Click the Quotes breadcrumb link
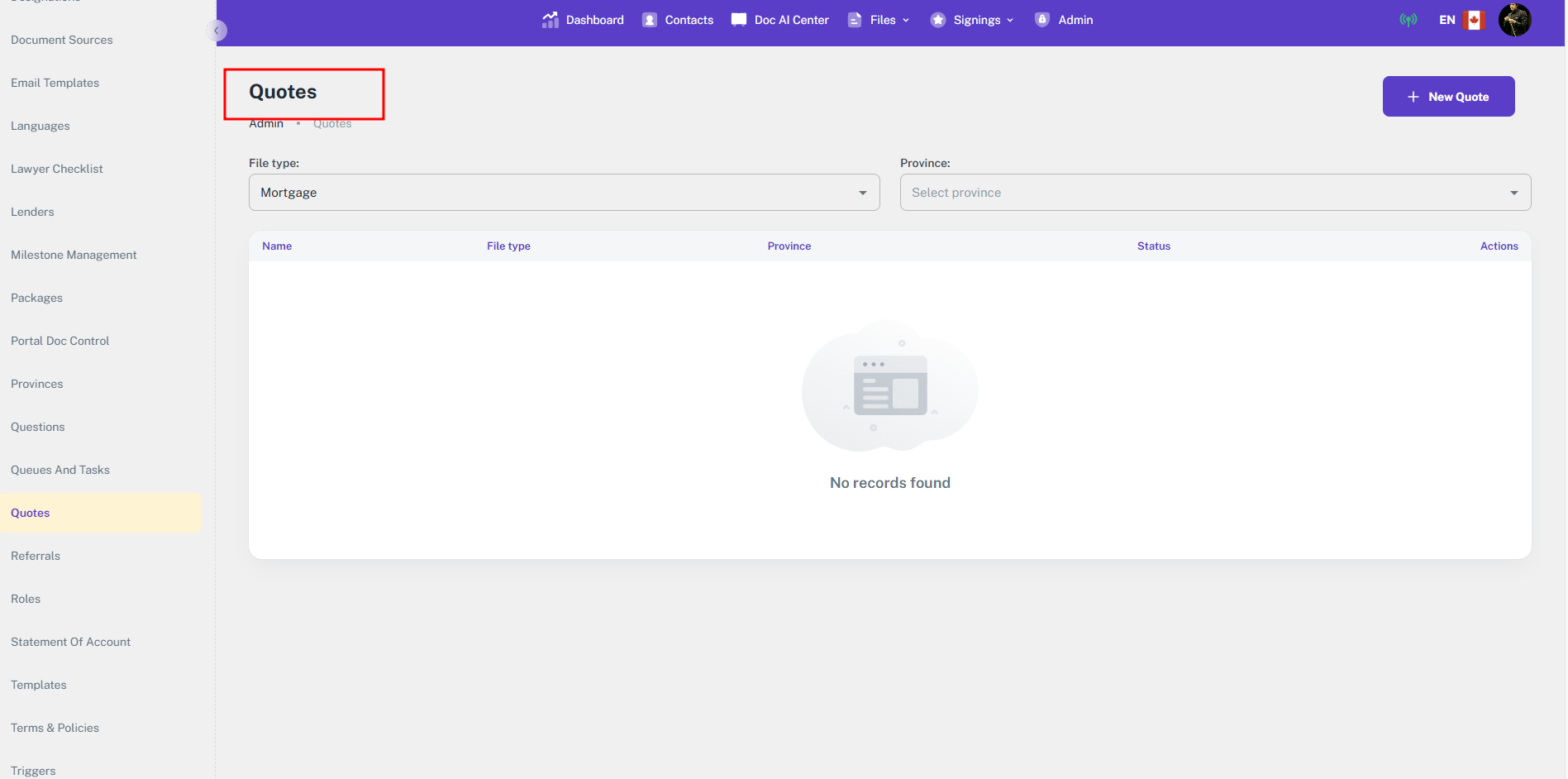Screen dimensions: 1568x779 click(332, 124)
